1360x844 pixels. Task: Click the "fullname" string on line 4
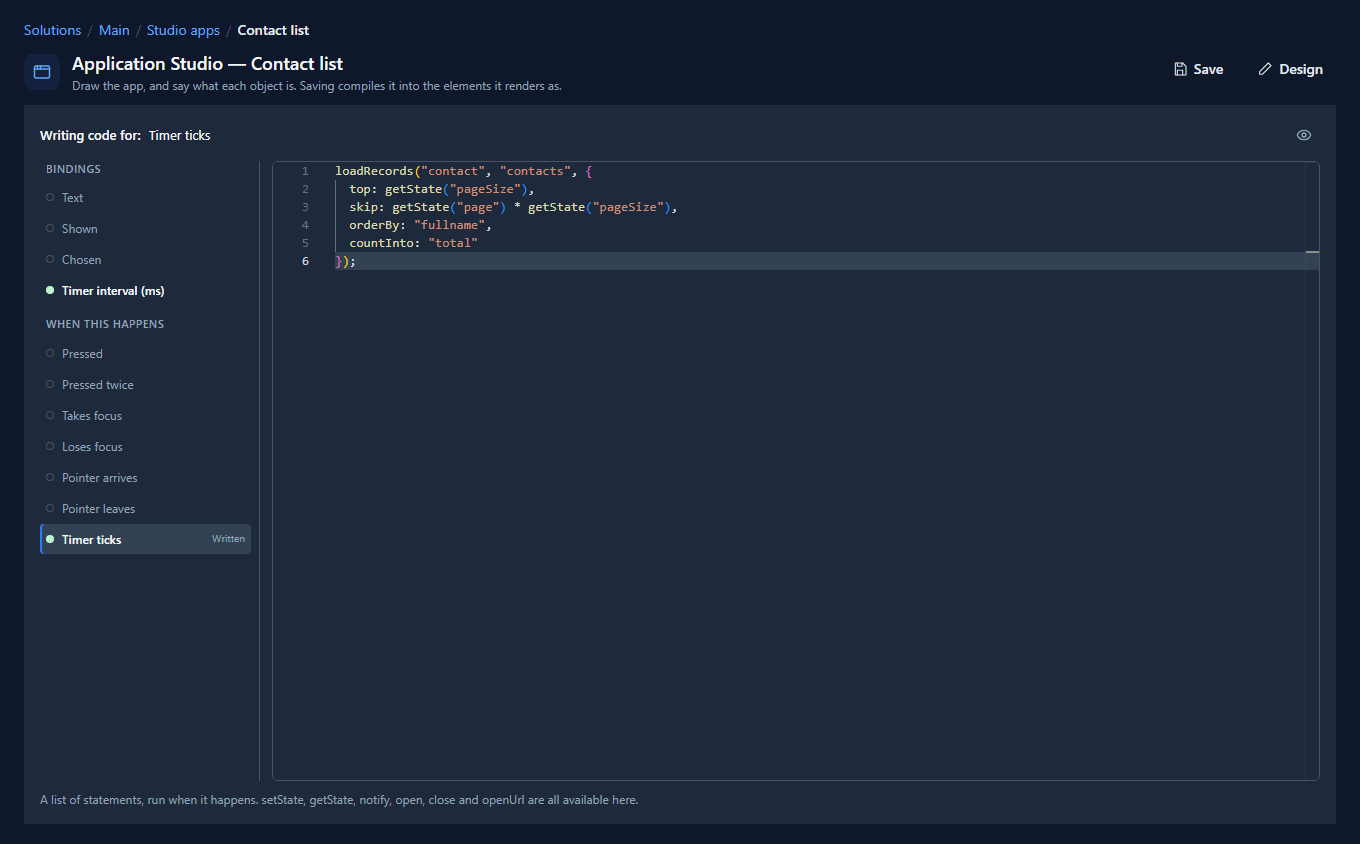coord(449,225)
